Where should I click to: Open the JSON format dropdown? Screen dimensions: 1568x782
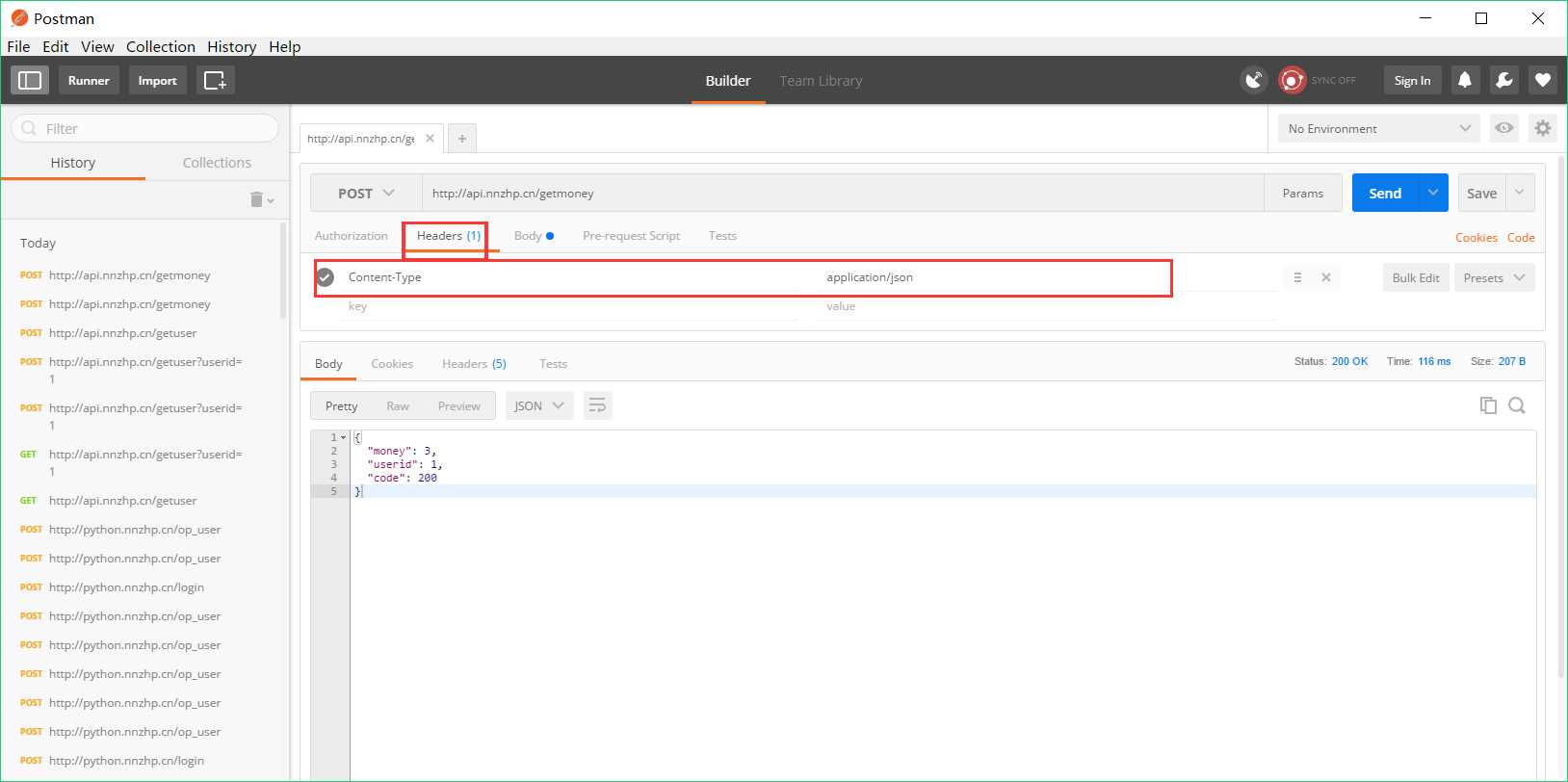tap(539, 405)
